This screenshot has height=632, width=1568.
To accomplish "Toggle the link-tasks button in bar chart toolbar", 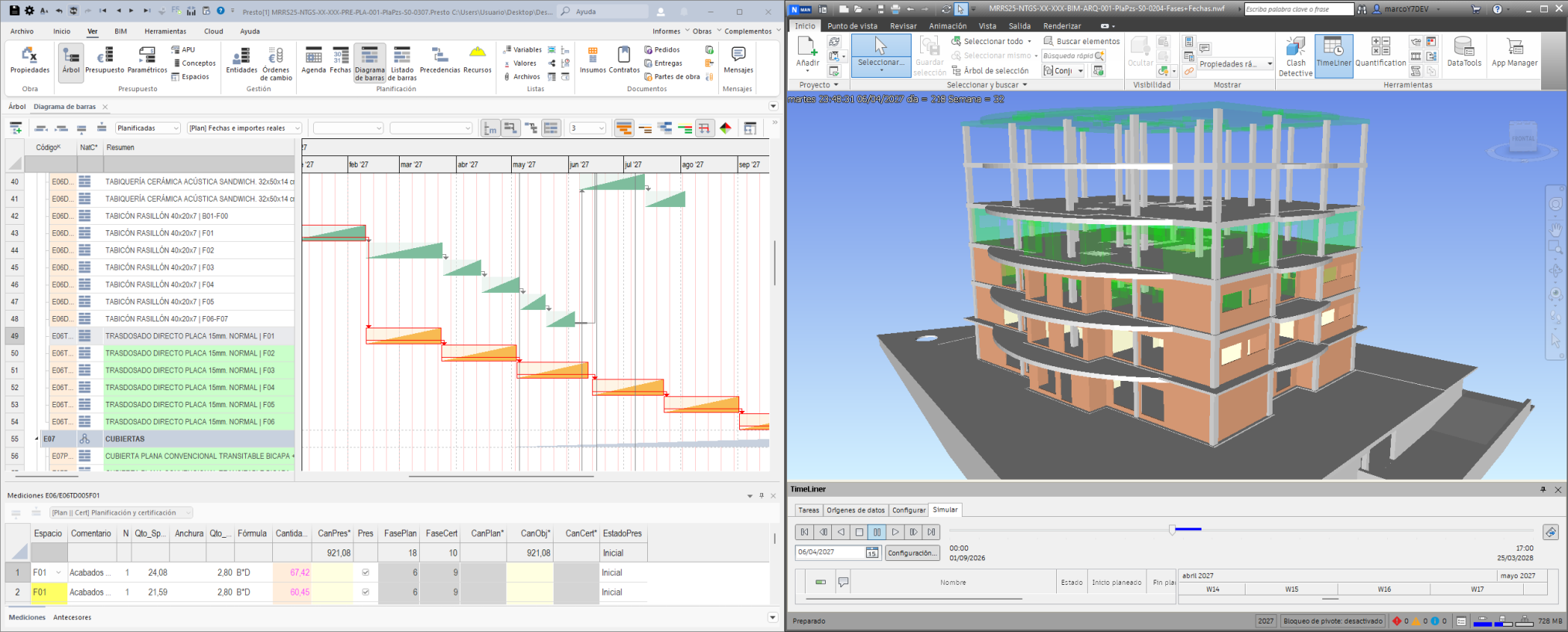I will (x=511, y=128).
